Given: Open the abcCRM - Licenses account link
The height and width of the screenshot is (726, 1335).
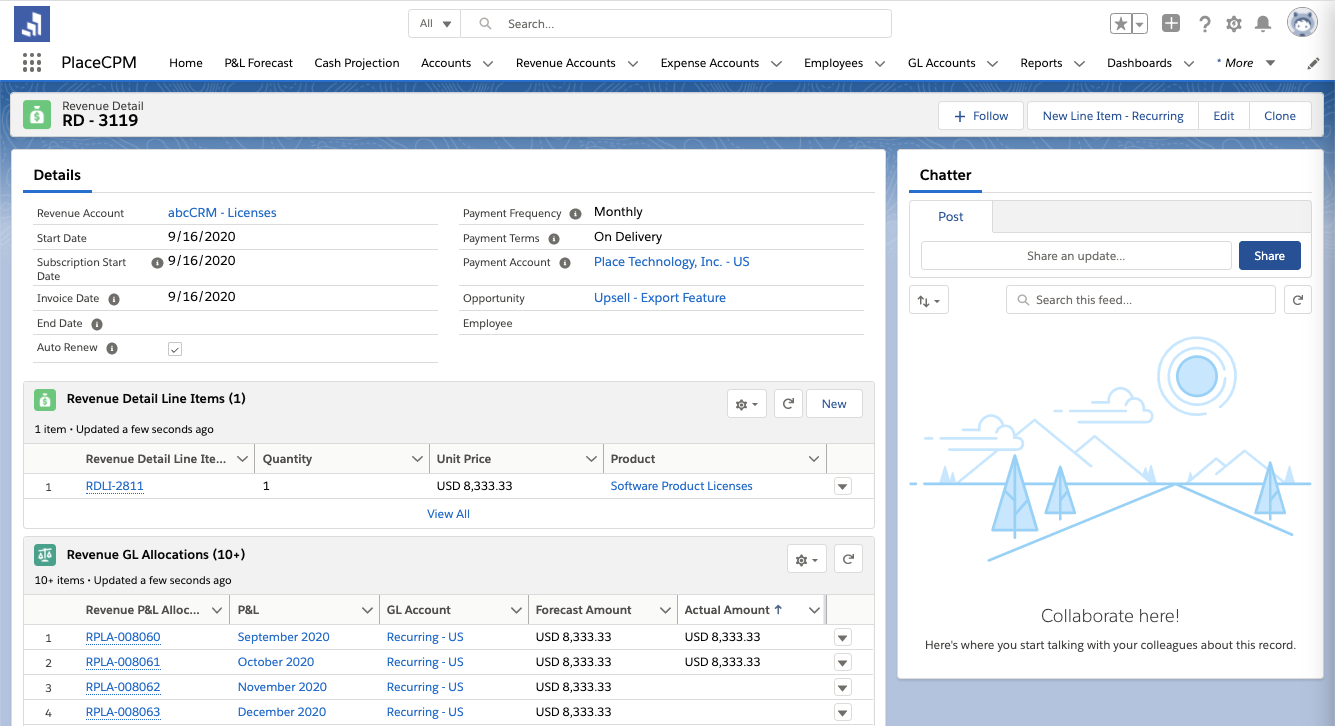Looking at the screenshot, I should tap(222, 213).
